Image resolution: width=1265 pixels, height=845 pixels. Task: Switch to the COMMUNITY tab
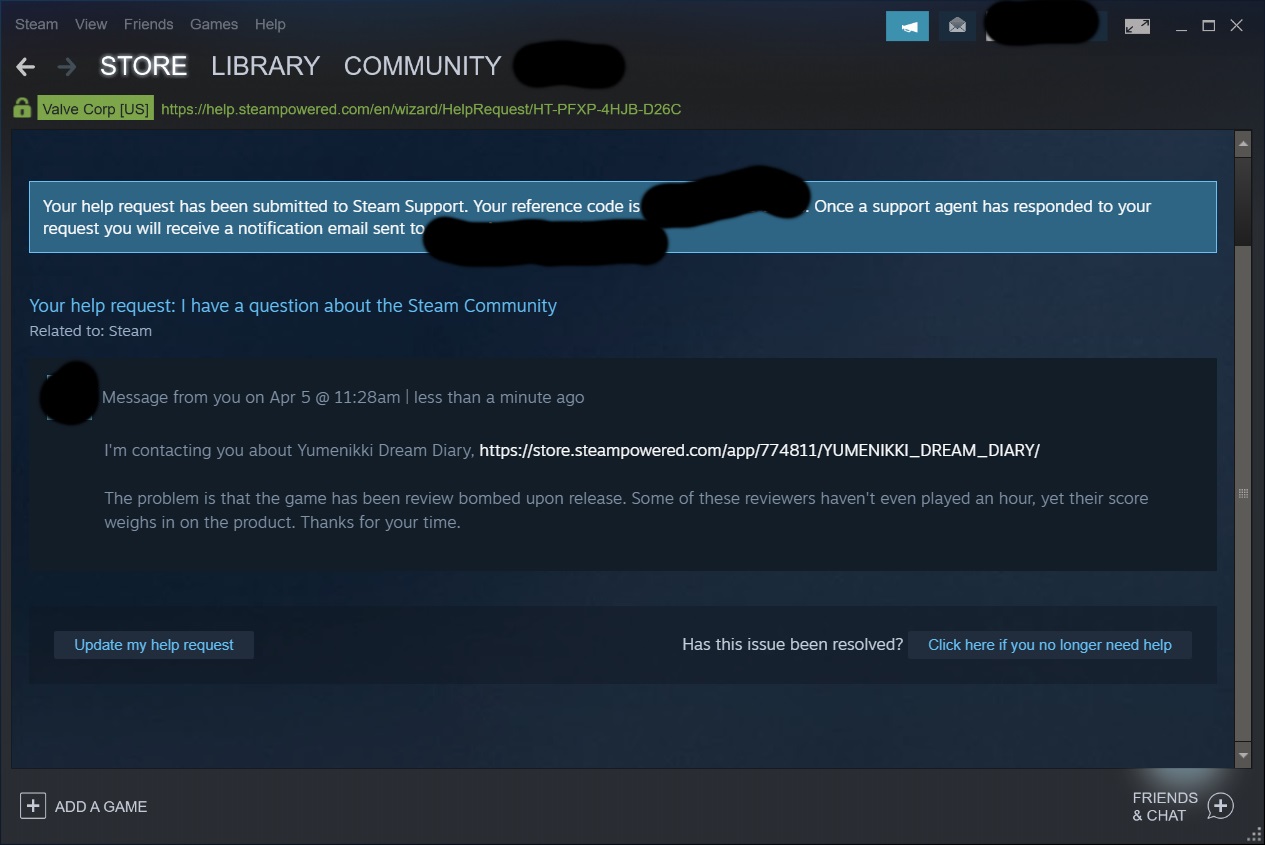(422, 66)
